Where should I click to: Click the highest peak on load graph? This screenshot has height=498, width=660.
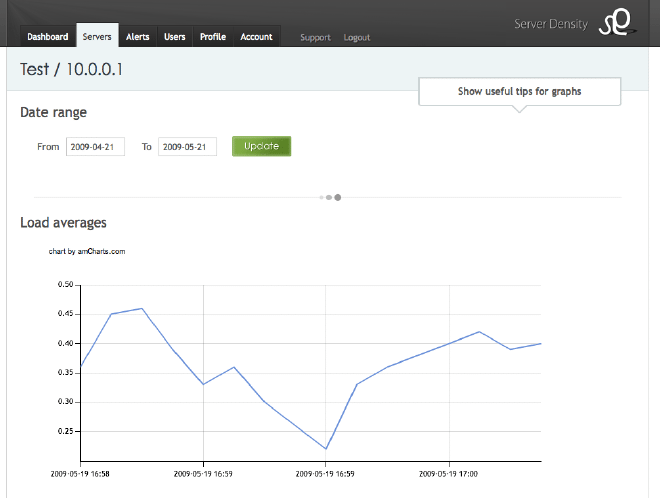(142, 309)
